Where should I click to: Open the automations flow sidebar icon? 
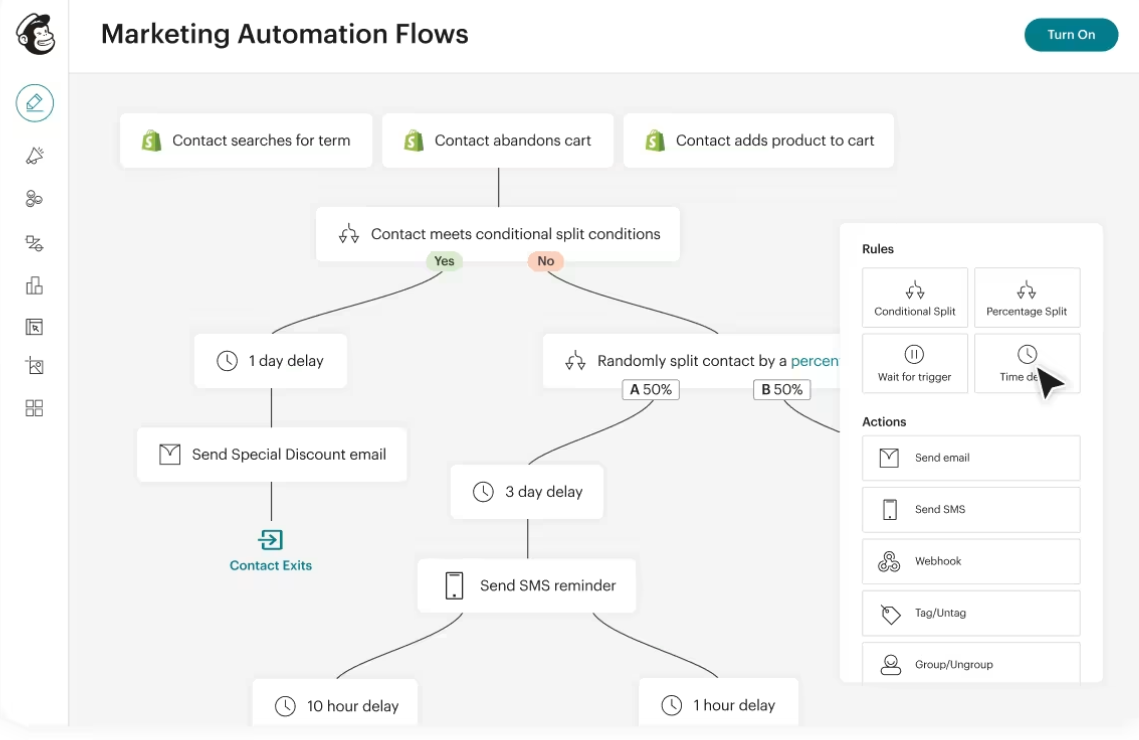34,243
